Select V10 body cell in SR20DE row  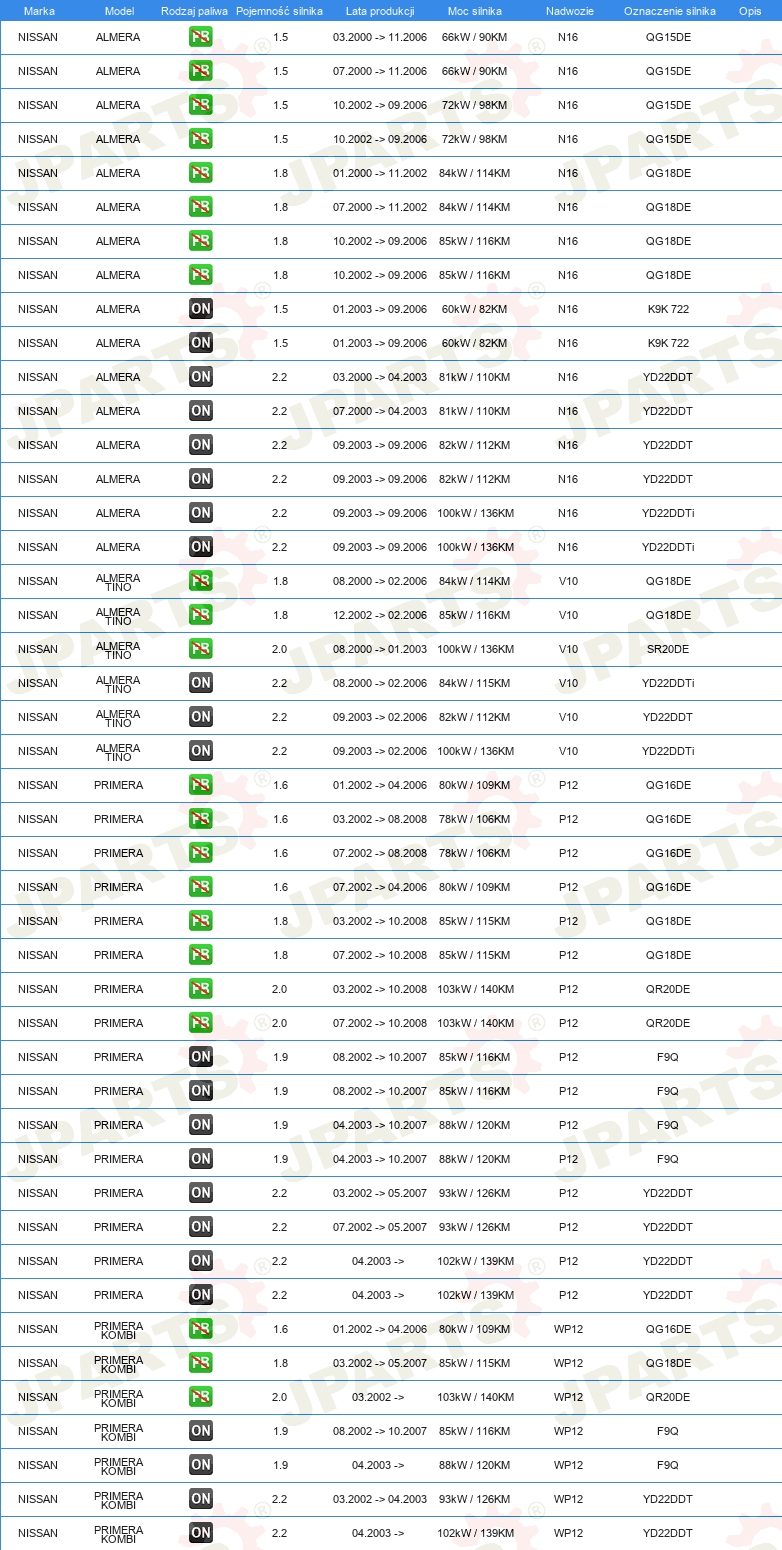(569, 649)
